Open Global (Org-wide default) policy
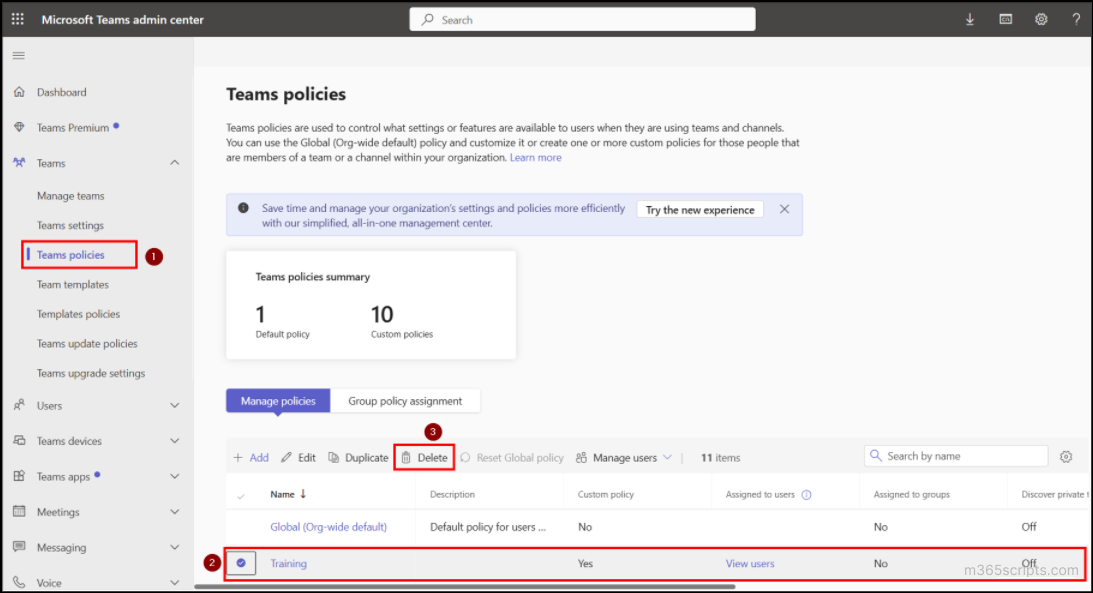Viewport: 1093px width, 593px height. 328,527
